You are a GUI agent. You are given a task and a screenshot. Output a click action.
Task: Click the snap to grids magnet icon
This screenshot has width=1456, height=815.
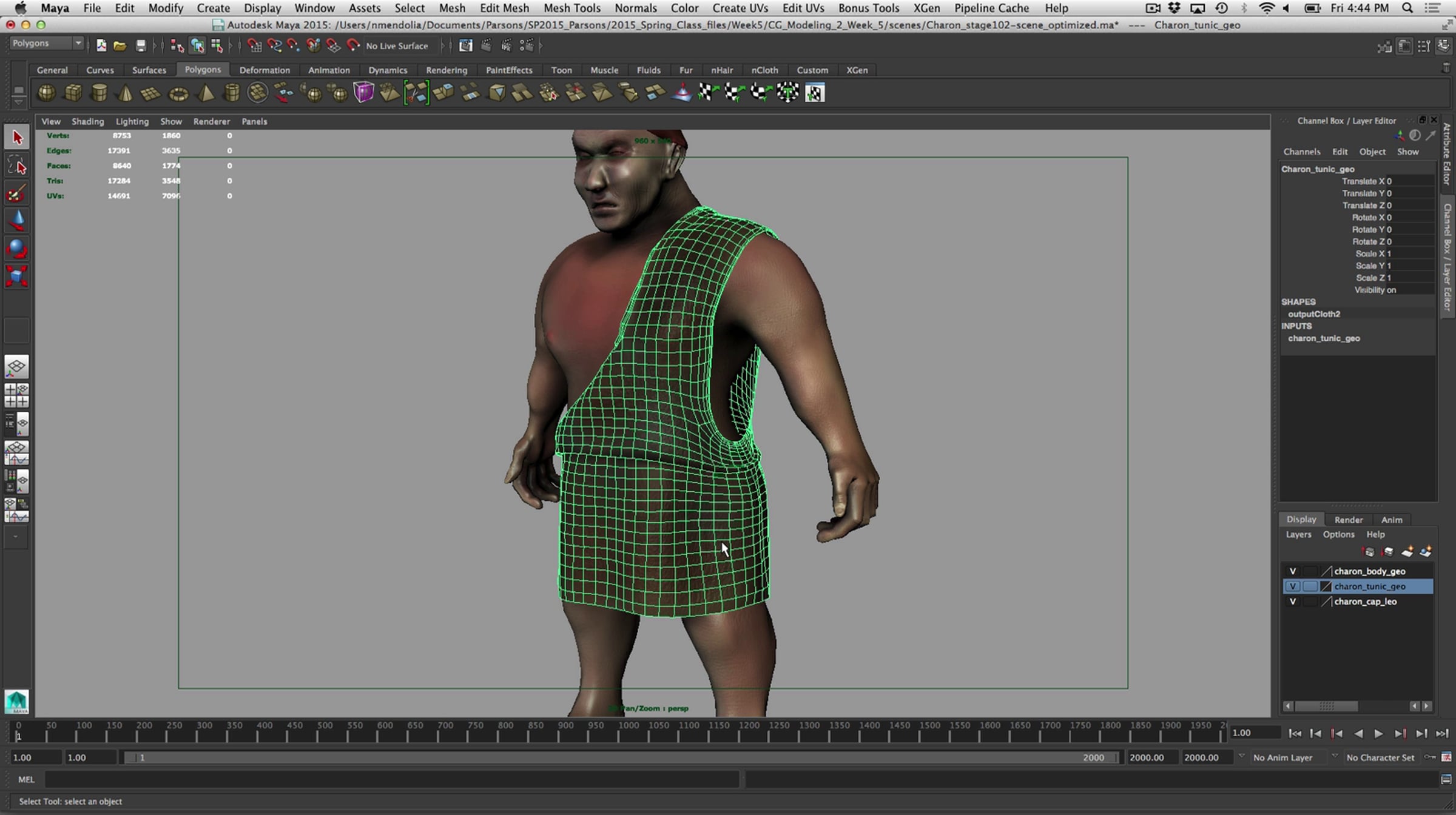(255, 46)
